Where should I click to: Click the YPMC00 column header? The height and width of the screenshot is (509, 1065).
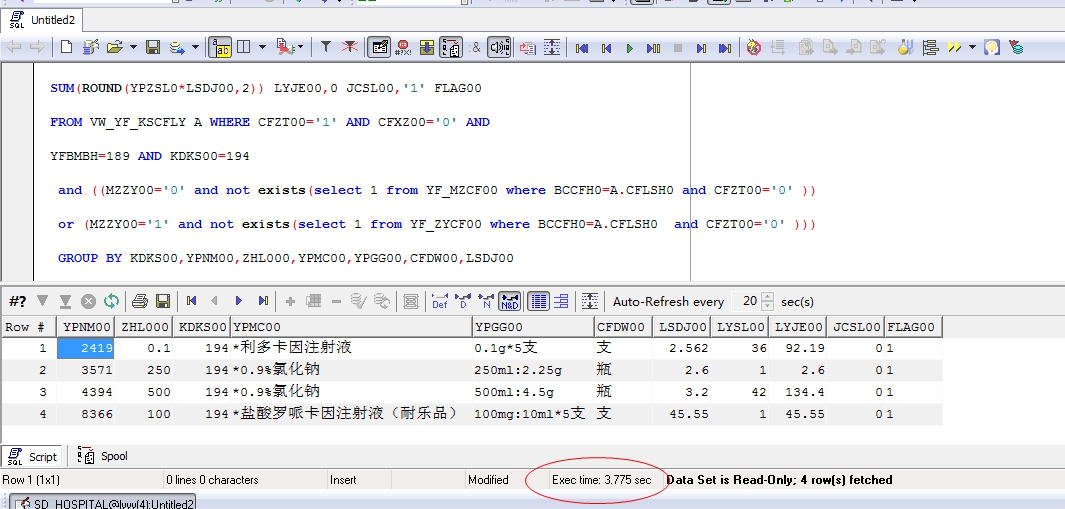351,327
